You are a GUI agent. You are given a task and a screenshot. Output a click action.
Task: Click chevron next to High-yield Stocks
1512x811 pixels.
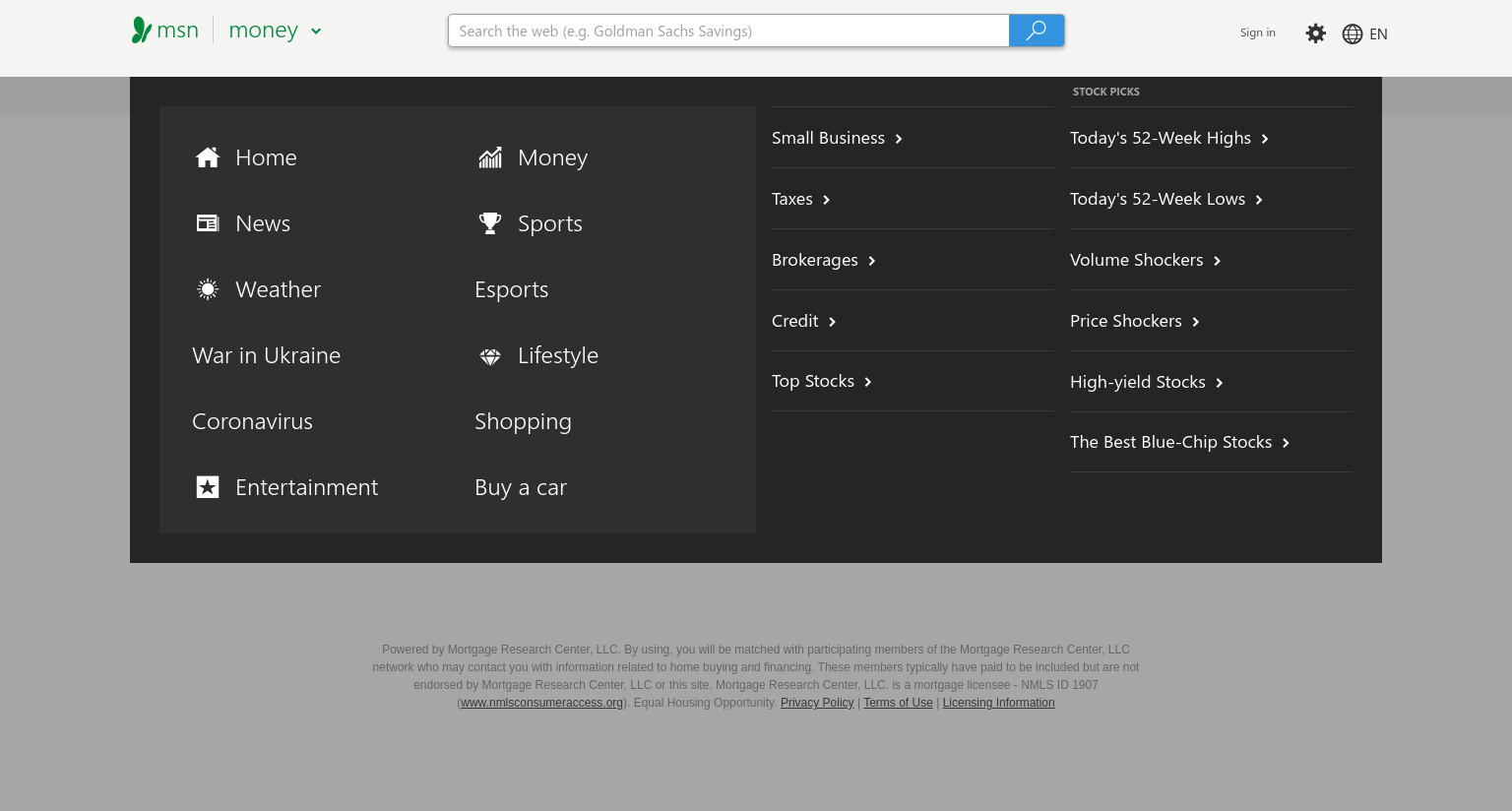(1220, 383)
